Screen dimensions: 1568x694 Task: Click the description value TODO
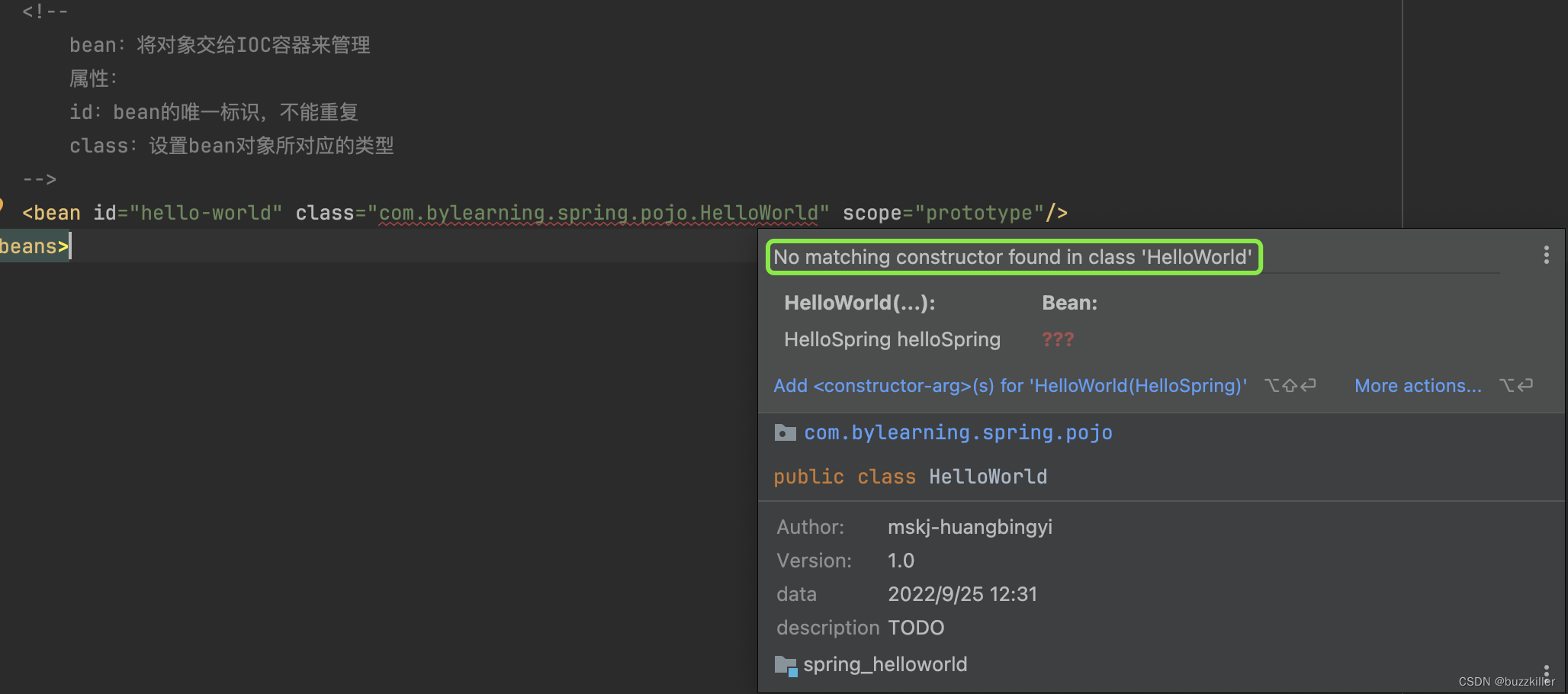point(916,628)
